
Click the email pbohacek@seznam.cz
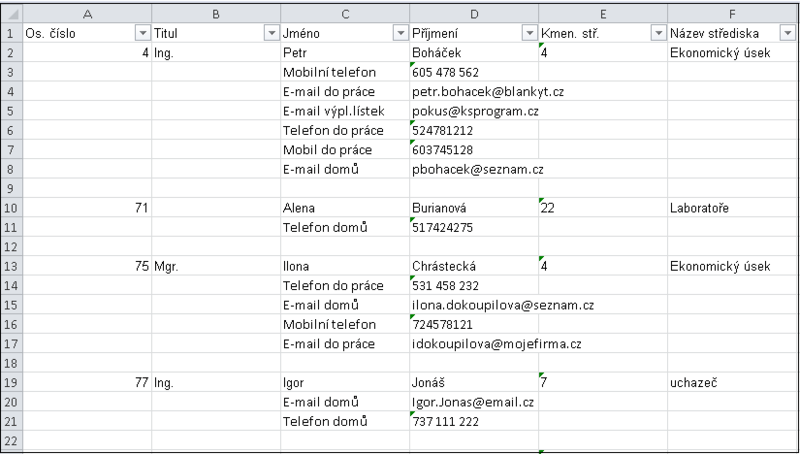(x=478, y=169)
